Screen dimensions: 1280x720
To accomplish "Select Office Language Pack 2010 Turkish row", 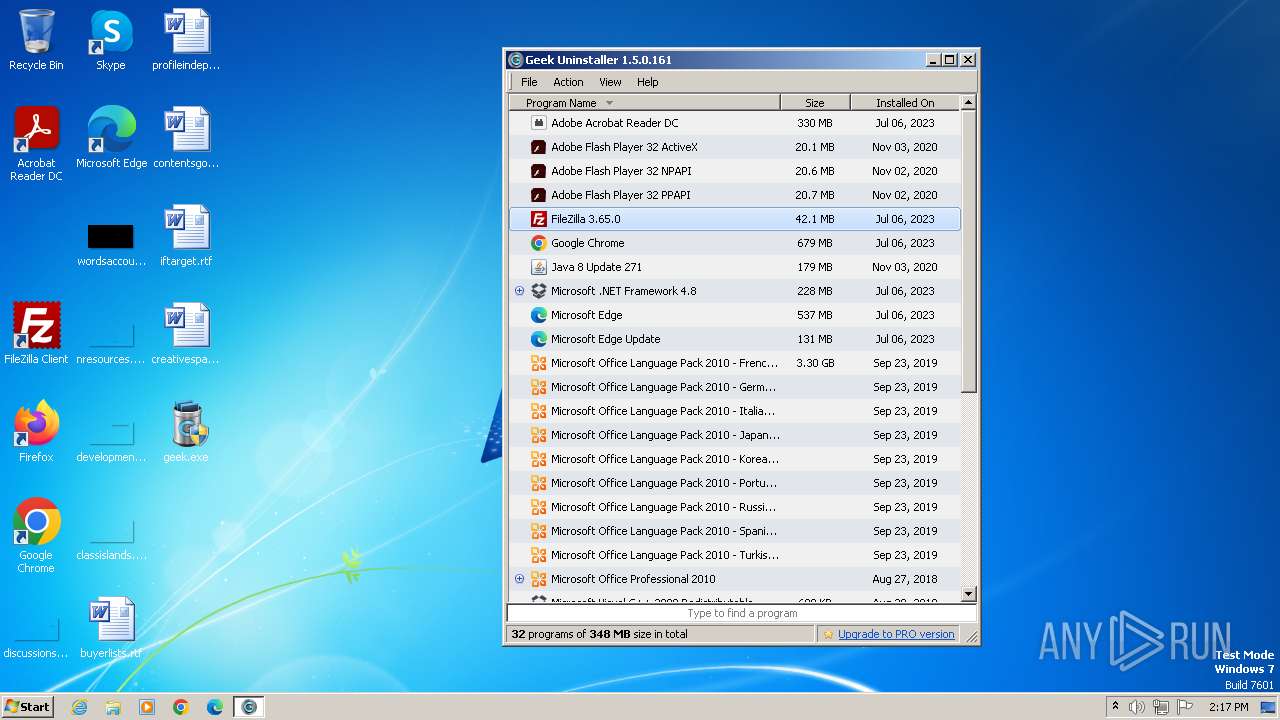I will click(734, 555).
